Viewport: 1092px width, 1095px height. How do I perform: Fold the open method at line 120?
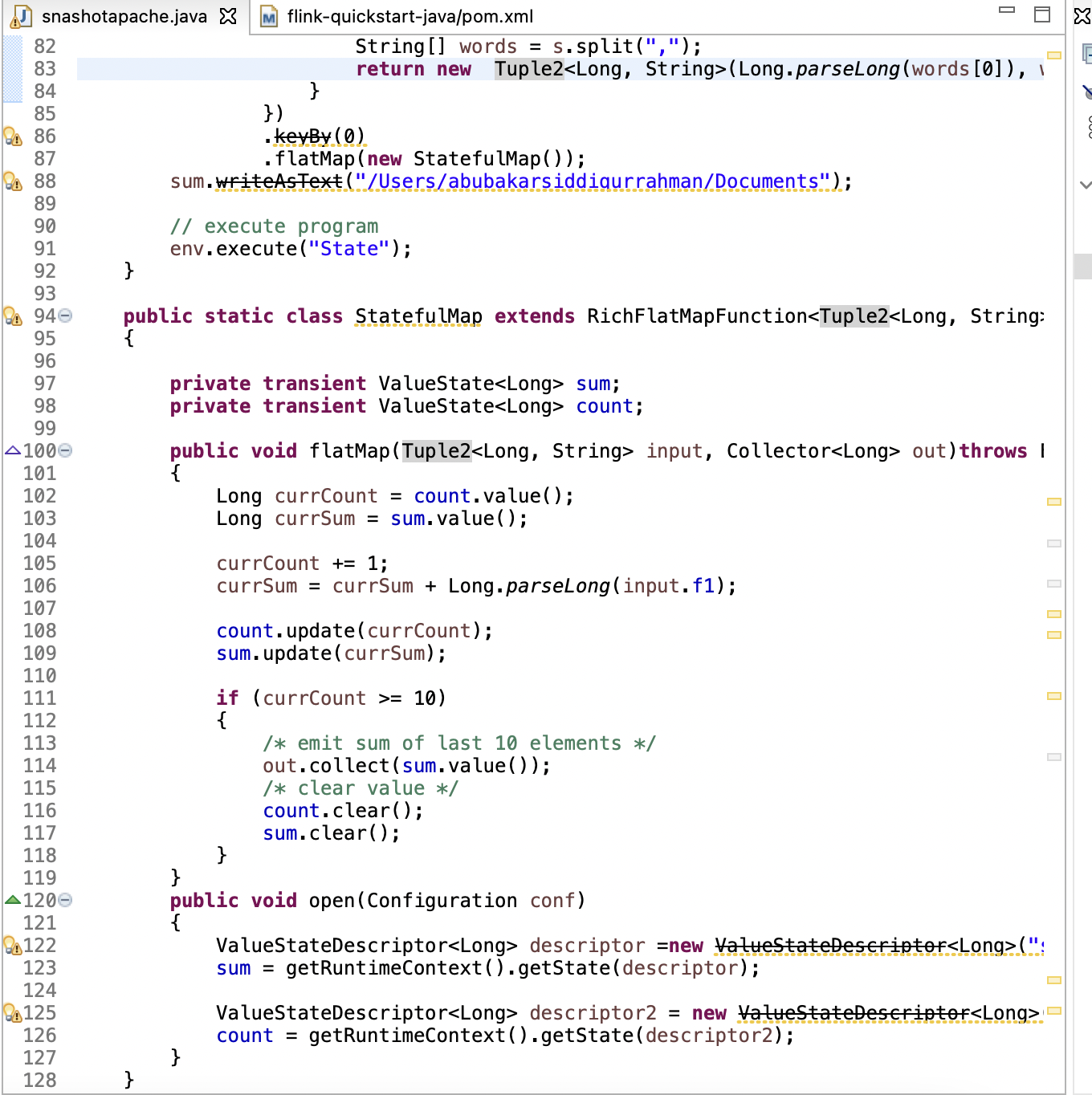pos(66,901)
